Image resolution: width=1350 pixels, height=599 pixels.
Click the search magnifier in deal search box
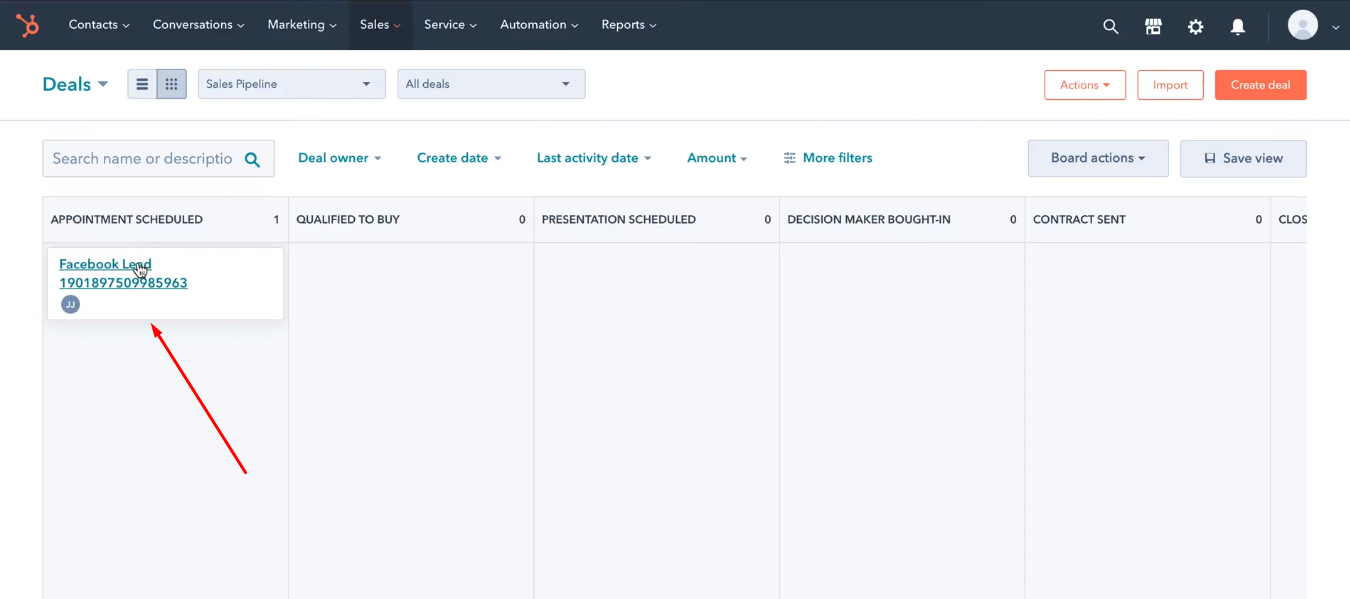point(252,159)
